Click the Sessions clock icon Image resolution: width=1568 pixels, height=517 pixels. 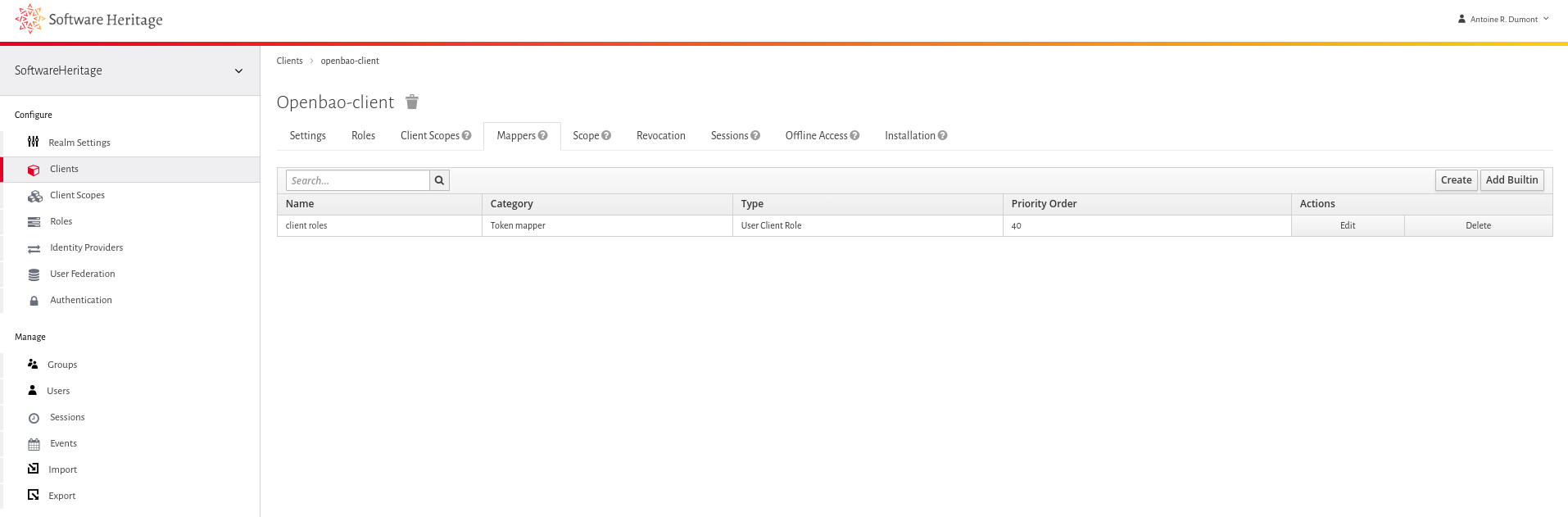click(34, 418)
